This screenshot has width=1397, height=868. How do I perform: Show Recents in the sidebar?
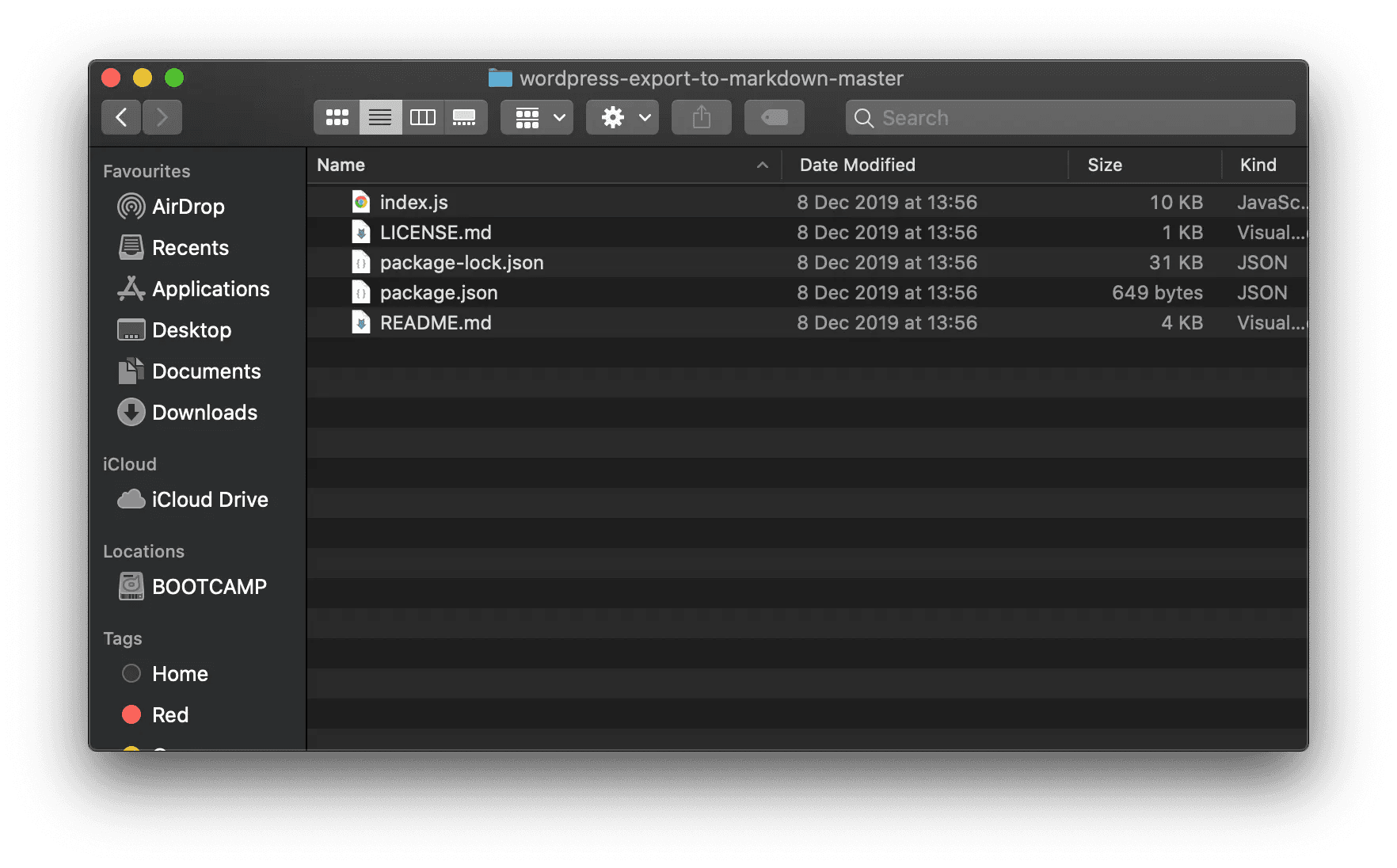[x=190, y=248]
